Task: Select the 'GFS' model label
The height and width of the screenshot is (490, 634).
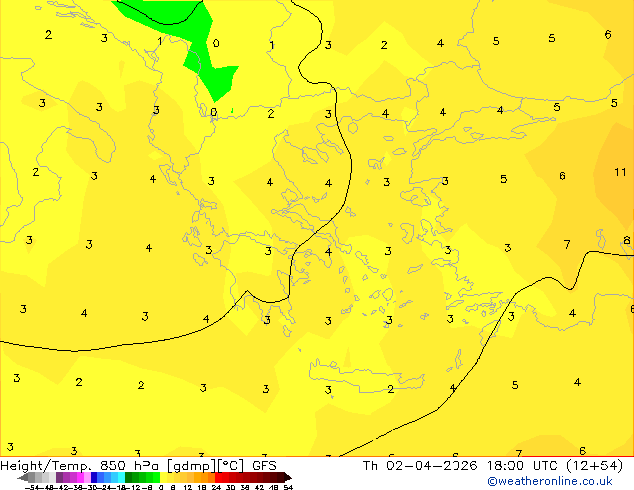Action: (264, 466)
